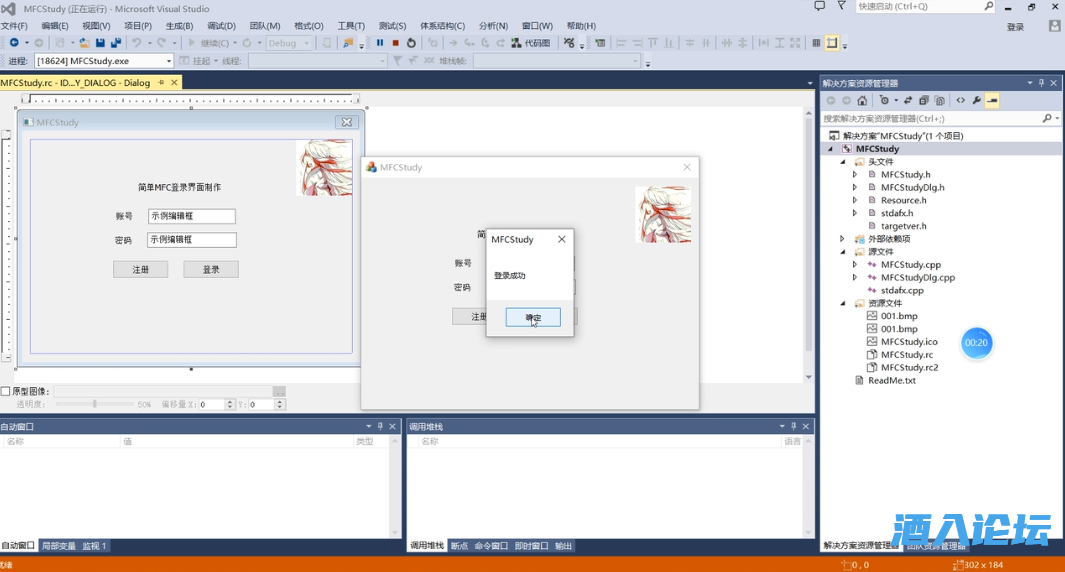Viewport: 1065px width, 572px height.
Task: Click the 登录 button in dialog designer
Action: coord(211,269)
